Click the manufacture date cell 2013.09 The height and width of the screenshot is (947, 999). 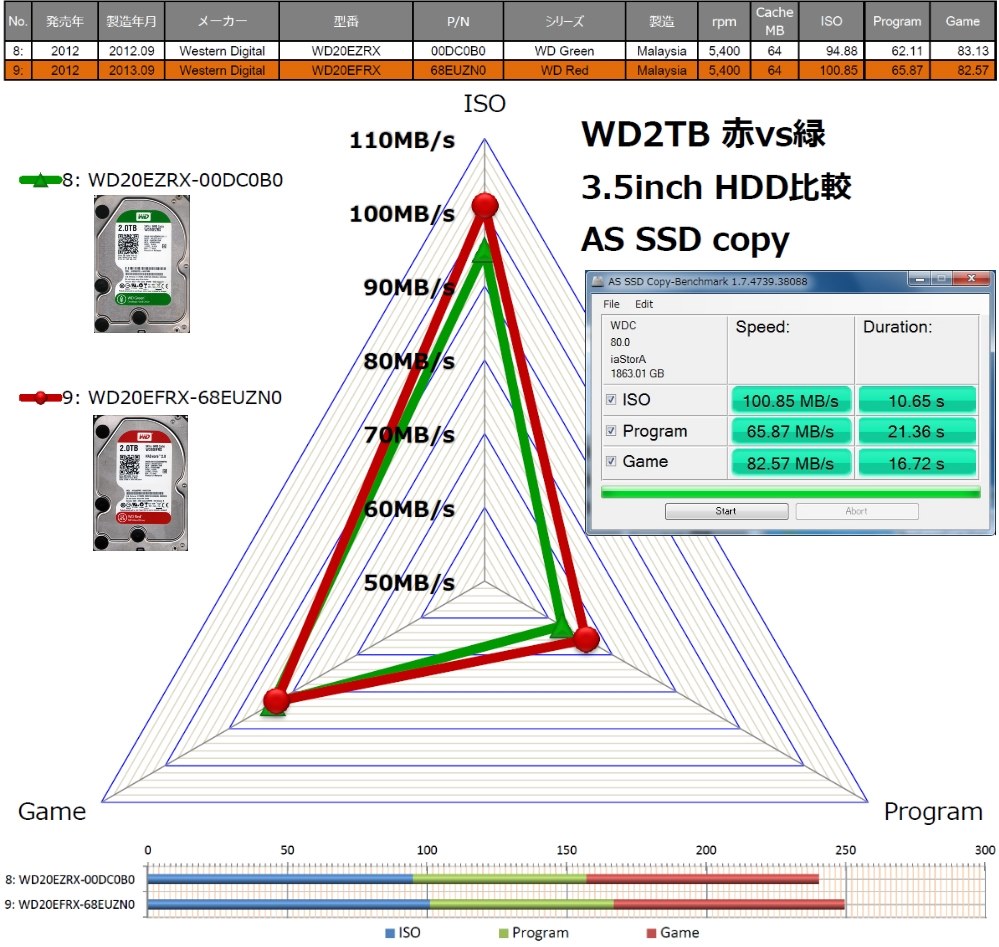[x=131, y=70]
